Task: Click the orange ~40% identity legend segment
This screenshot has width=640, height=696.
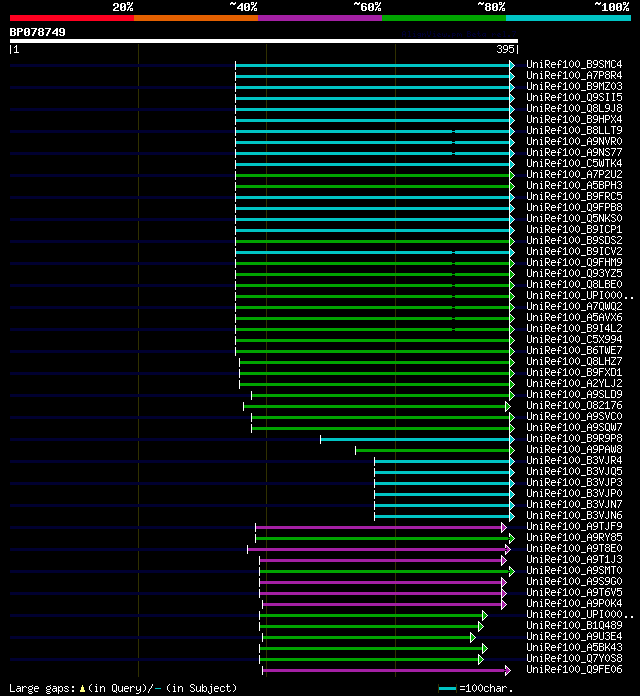Action: [x=196, y=18]
